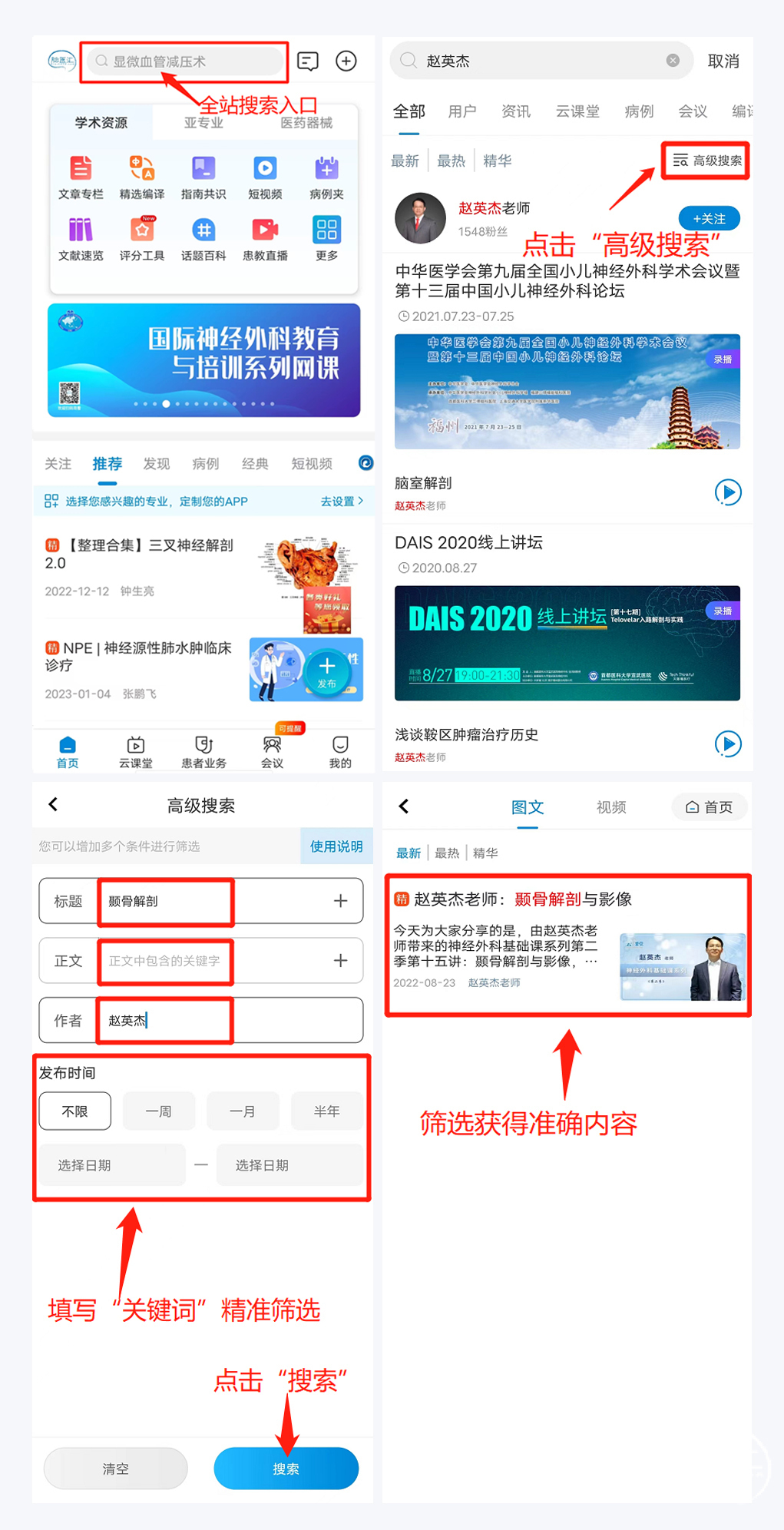
Task: Open the message icon beside search bar
Action: (x=308, y=61)
